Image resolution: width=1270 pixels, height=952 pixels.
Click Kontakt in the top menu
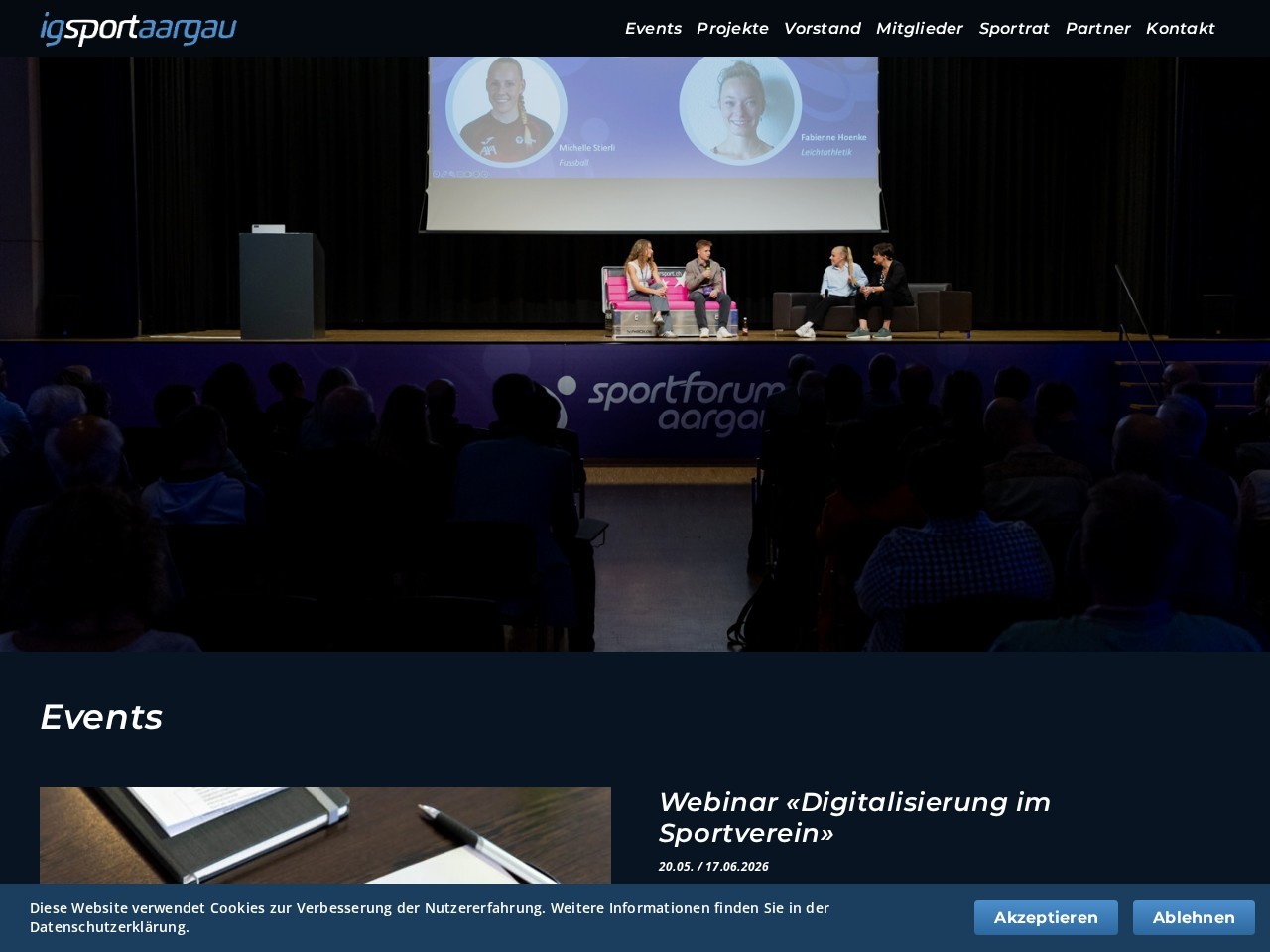tap(1180, 29)
